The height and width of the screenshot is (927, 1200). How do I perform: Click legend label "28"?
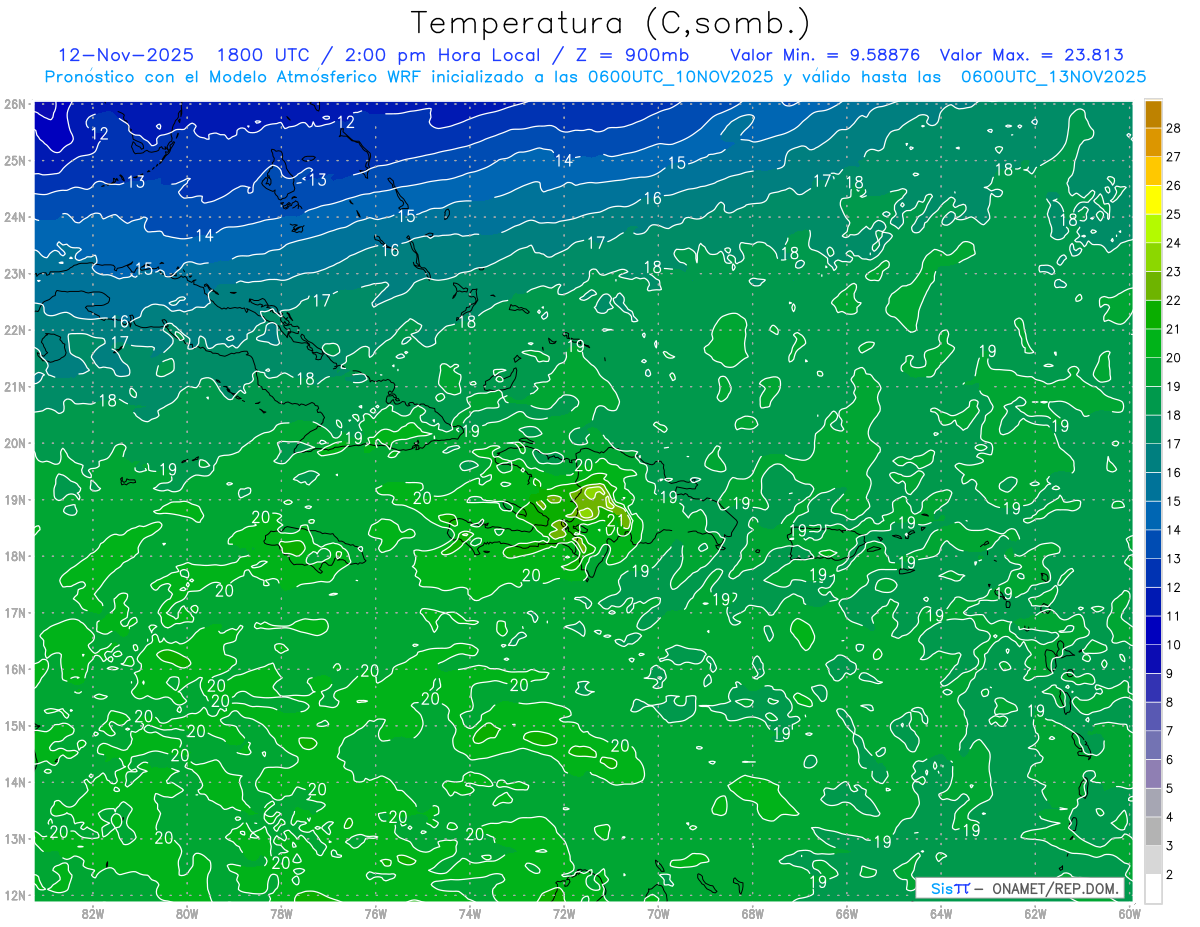1173,128
